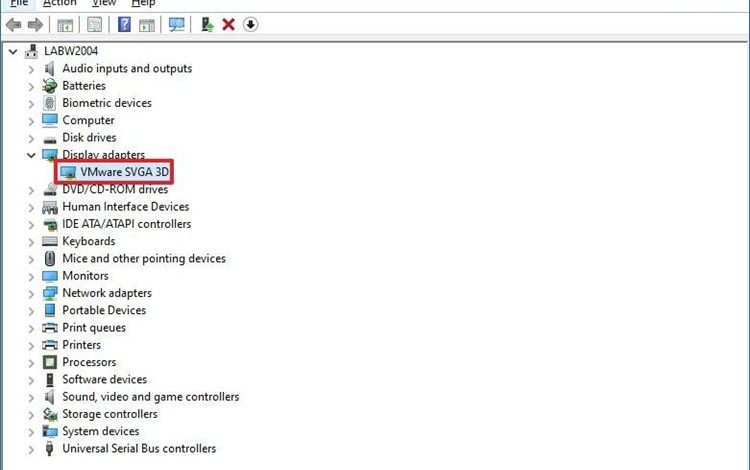Click the blue Help question-mark icon
The height and width of the screenshot is (470, 750).
124,24
